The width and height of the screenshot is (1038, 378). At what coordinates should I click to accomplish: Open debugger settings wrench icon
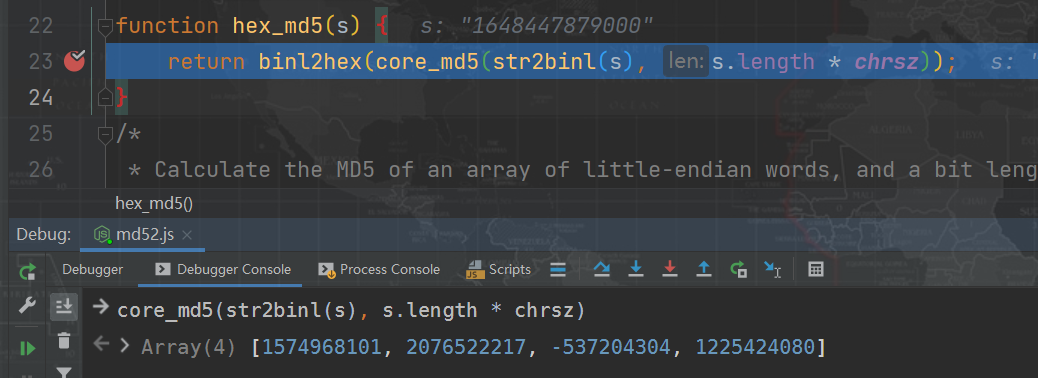[x=27, y=306]
